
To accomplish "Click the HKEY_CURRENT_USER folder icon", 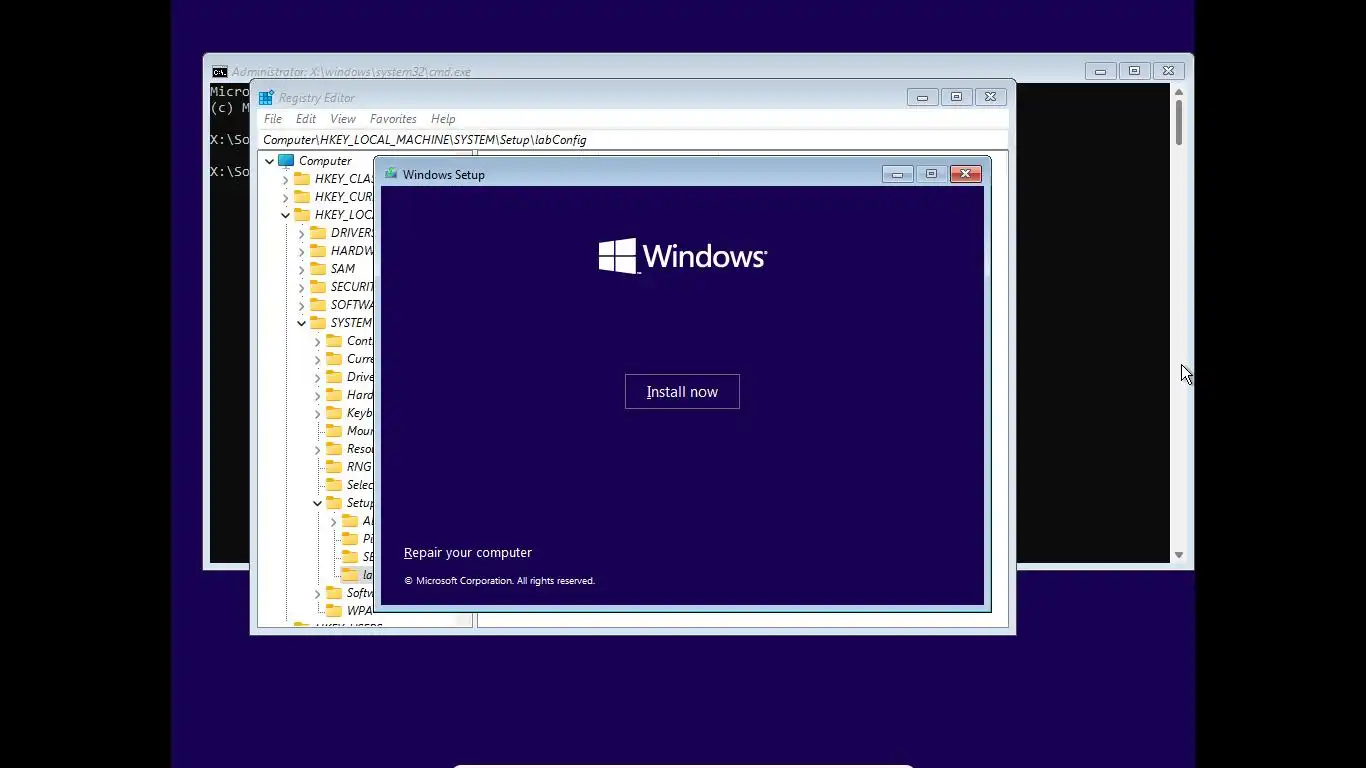I will [x=302, y=197].
